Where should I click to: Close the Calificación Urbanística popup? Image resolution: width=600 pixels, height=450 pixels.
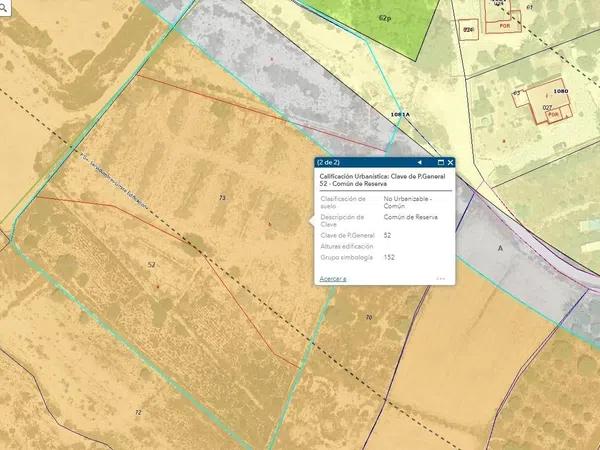tap(450, 162)
